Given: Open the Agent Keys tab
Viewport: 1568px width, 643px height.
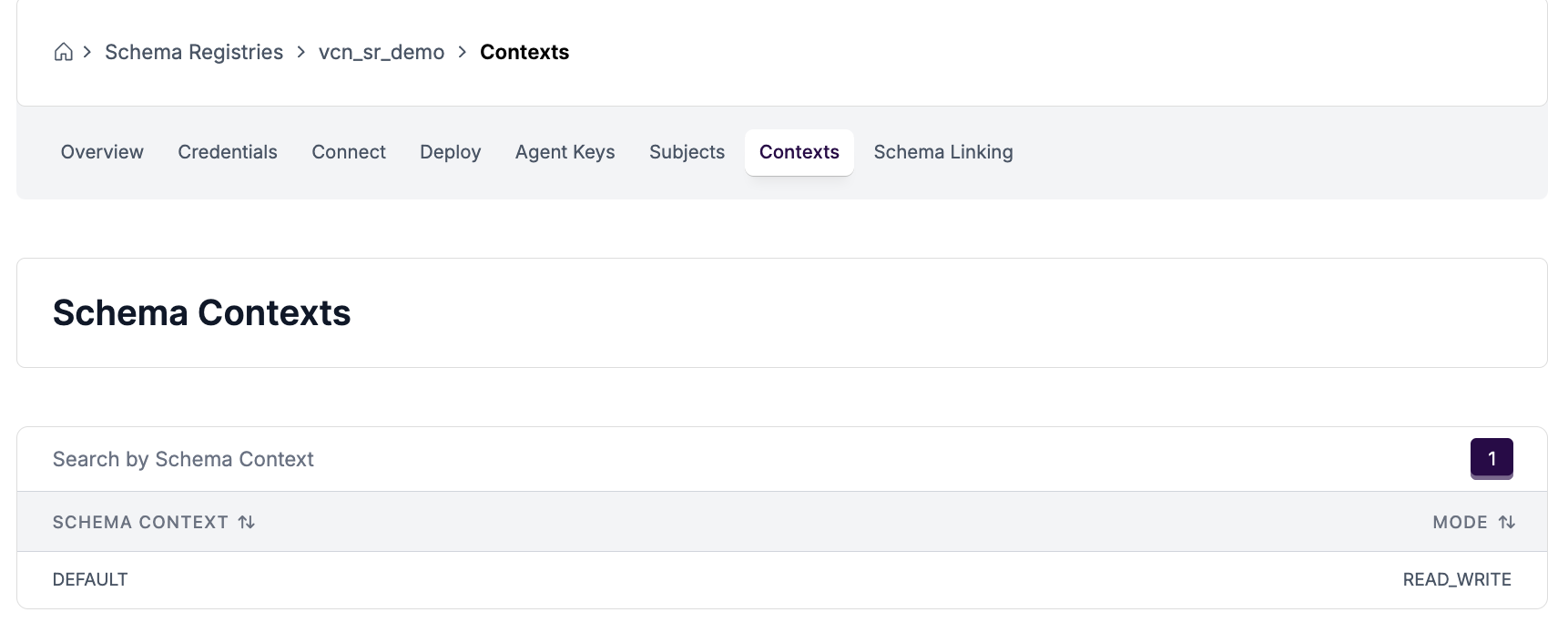Looking at the screenshot, I should (x=565, y=152).
